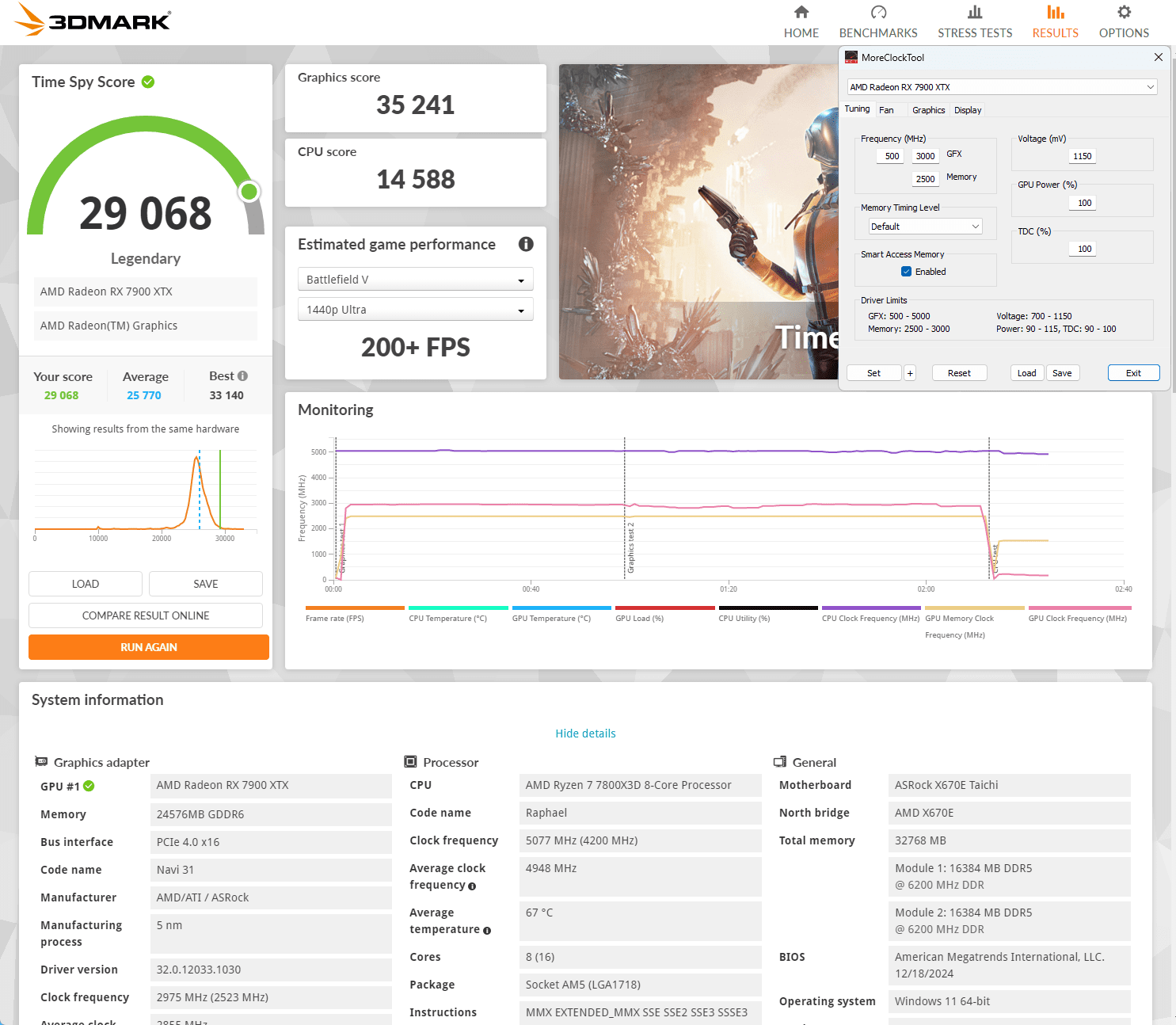The image size is (1176, 1025).
Task: Open the Home section icon
Action: (x=801, y=12)
